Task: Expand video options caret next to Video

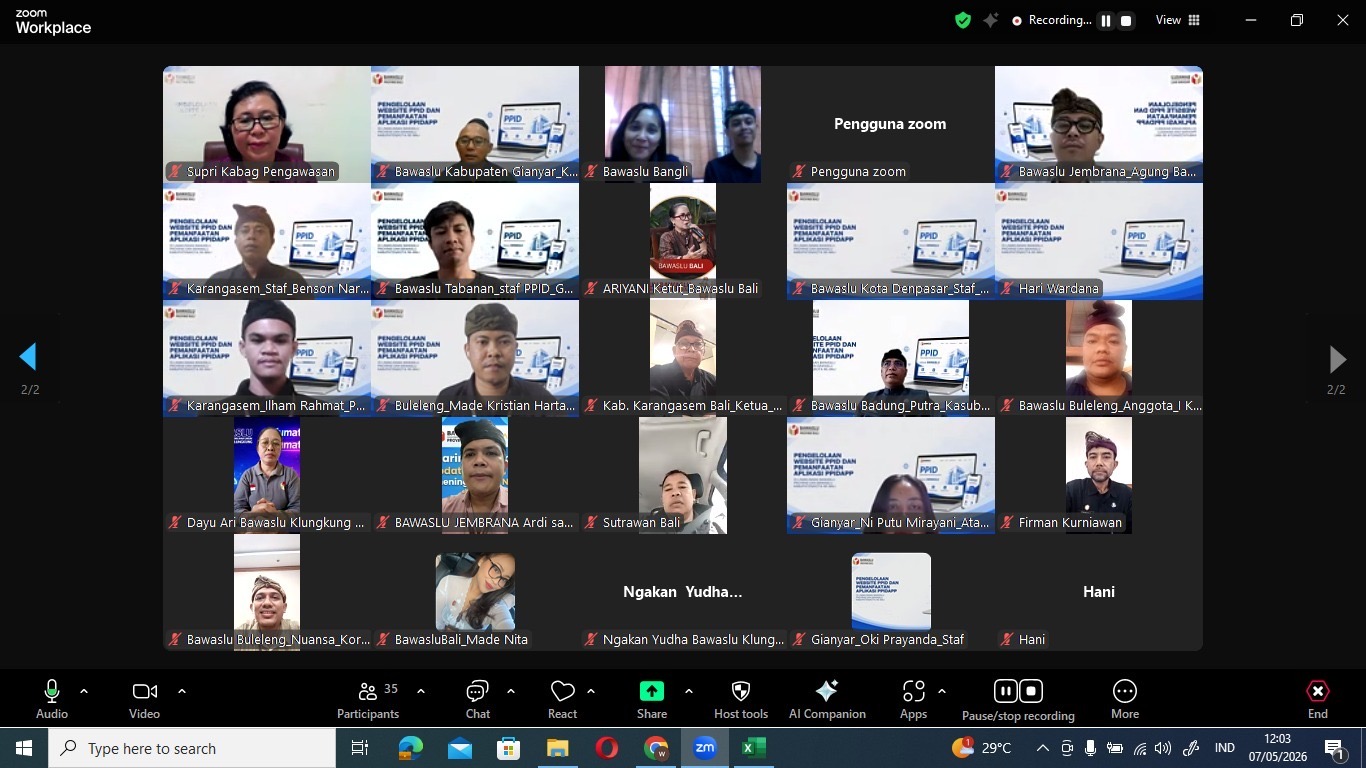Action: click(182, 691)
